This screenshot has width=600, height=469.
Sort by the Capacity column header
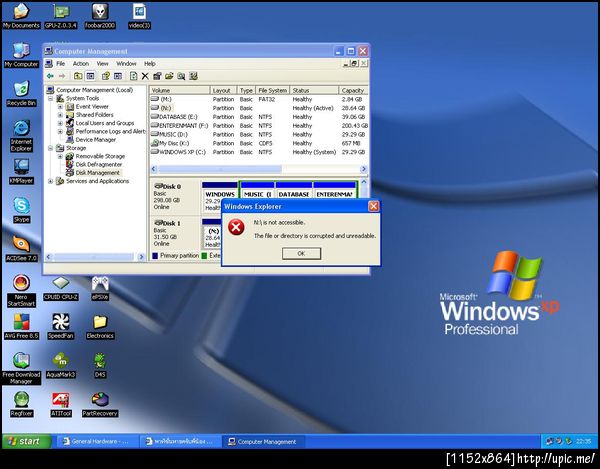[x=353, y=90]
